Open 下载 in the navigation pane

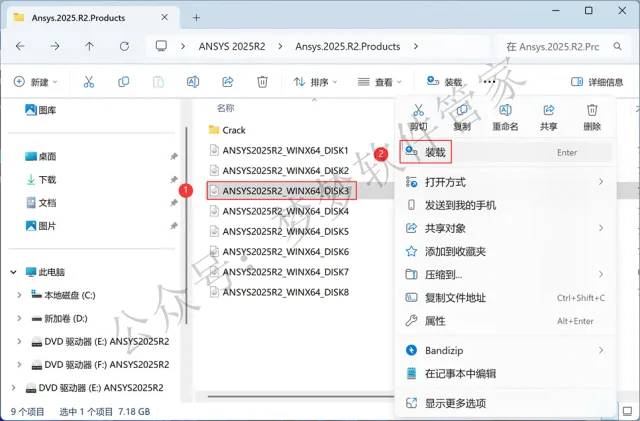[x=40, y=179]
